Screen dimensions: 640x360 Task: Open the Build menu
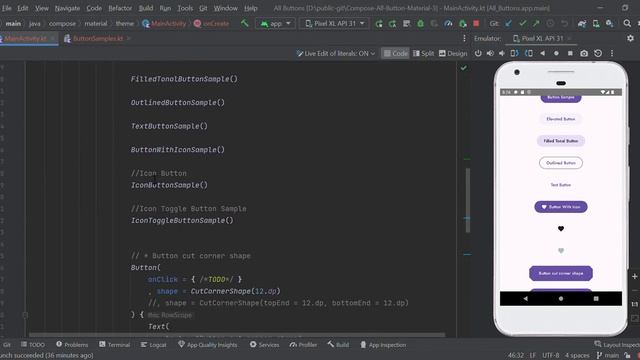(146, 8)
